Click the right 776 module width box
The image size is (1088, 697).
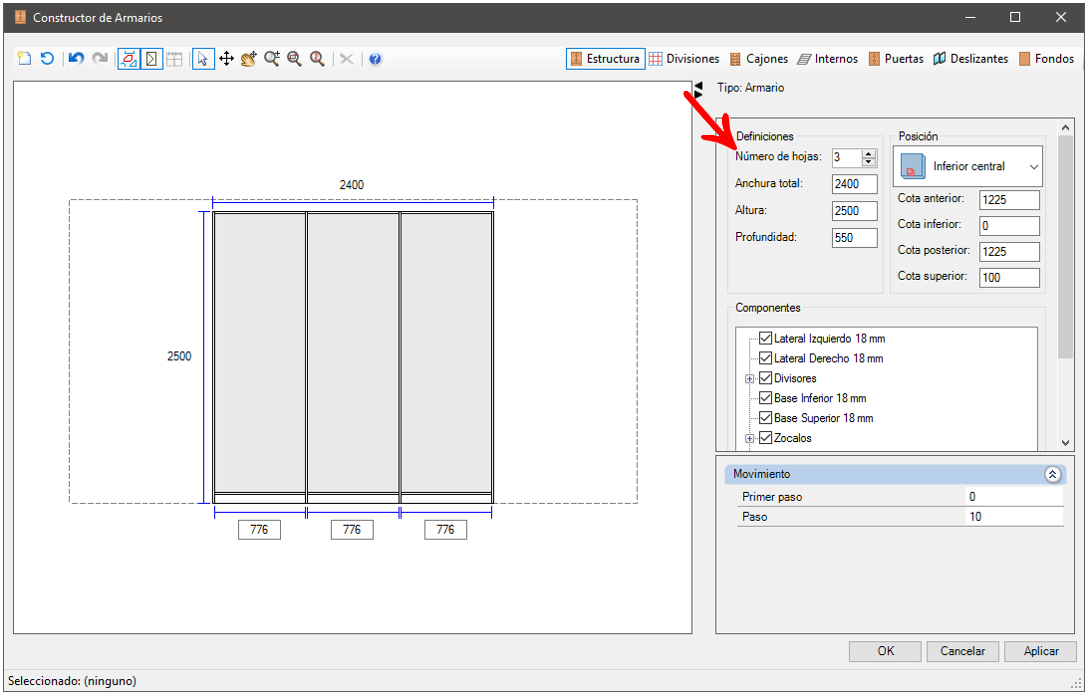click(445, 530)
